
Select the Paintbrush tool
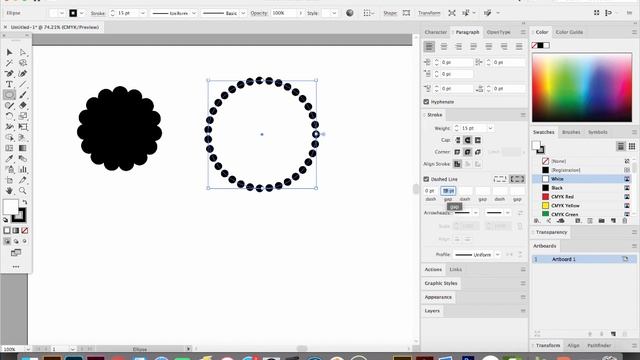[23, 95]
